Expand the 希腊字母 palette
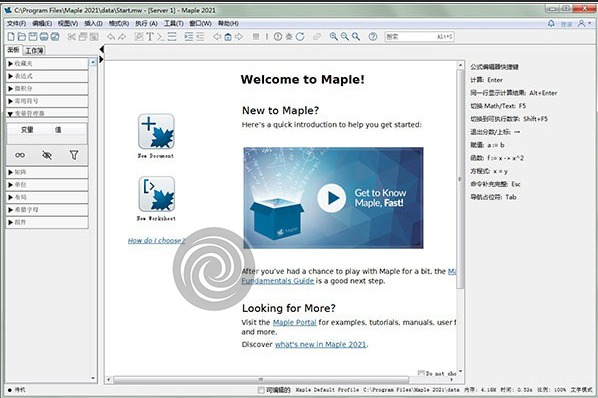The width and height of the screenshot is (598, 398). 47,210
